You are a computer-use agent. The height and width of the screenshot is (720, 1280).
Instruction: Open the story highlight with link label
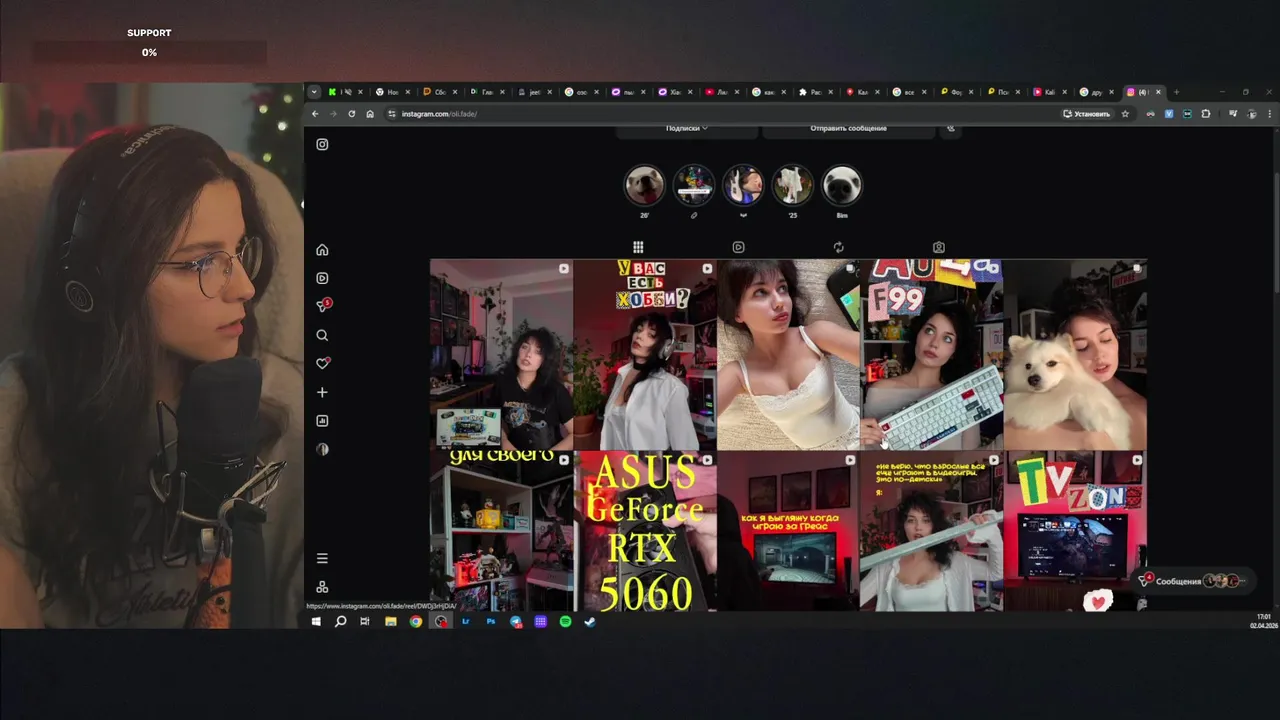(x=693, y=185)
